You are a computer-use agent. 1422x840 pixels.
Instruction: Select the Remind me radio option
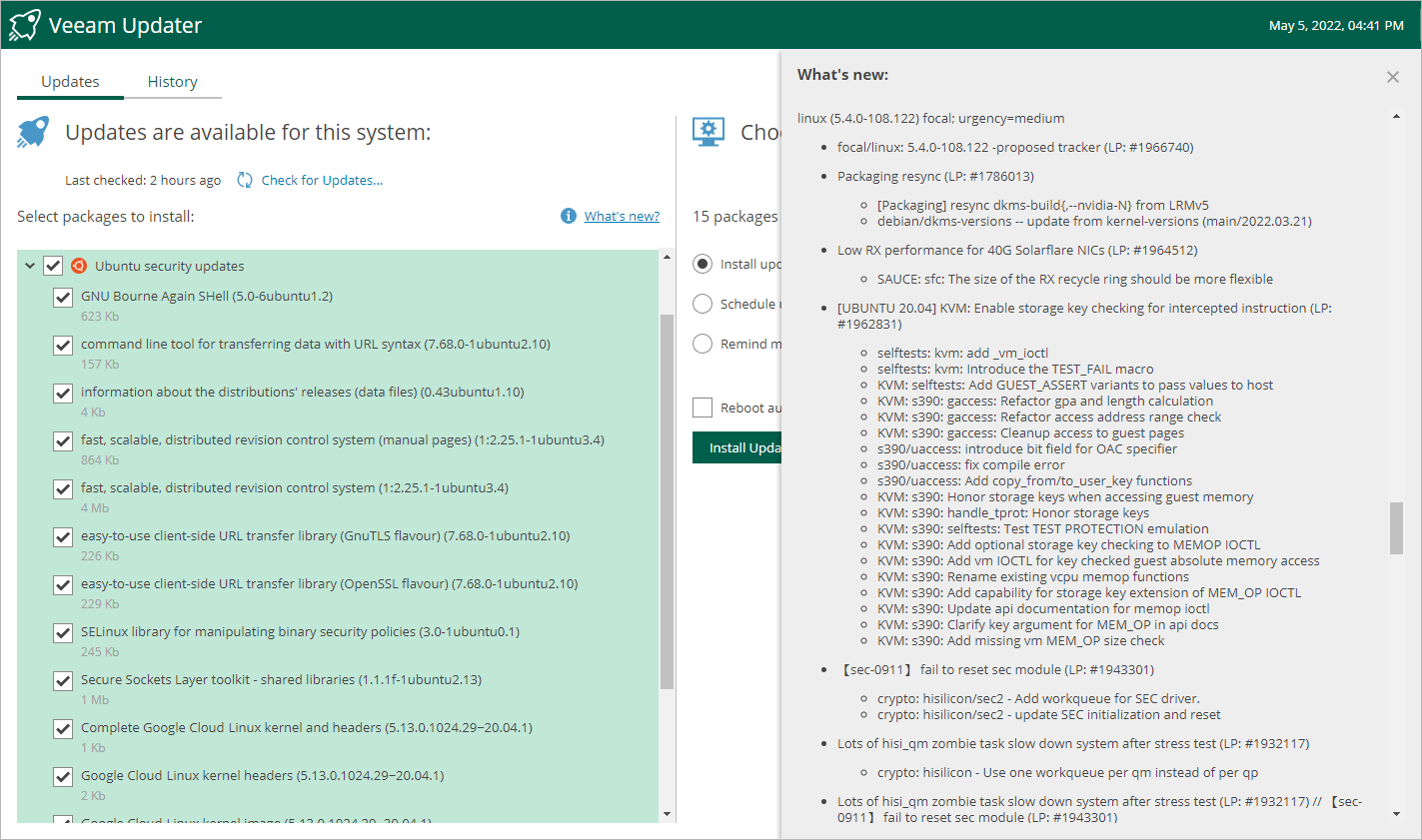click(x=703, y=344)
